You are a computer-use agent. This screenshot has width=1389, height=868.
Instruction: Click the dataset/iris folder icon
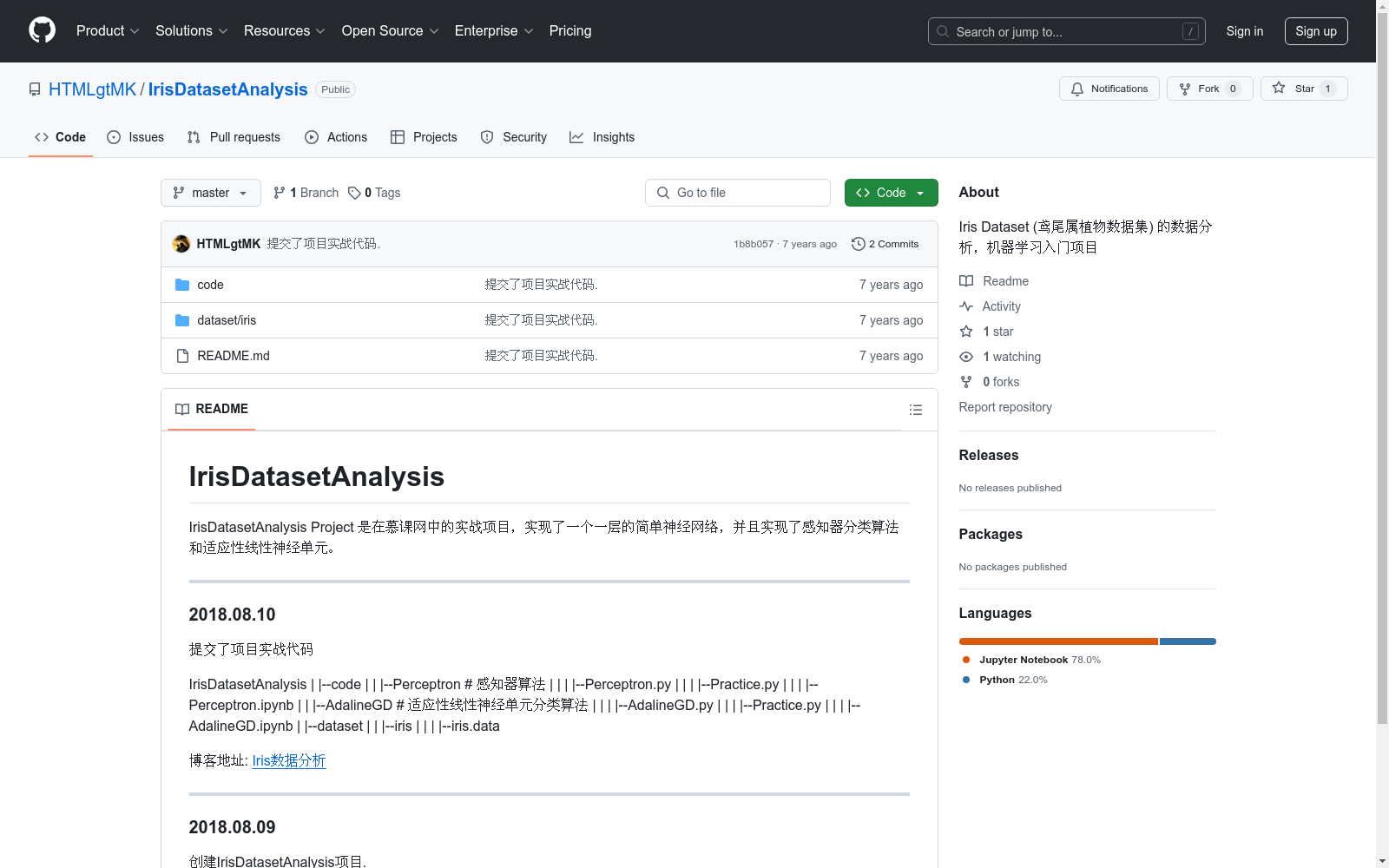click(182, 320)
